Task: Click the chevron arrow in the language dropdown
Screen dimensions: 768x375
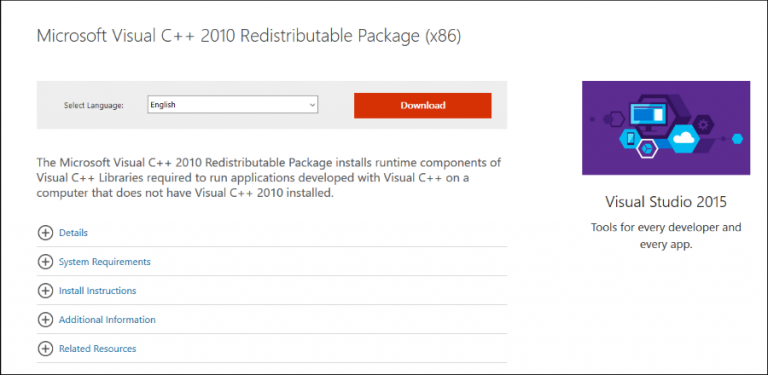Action: coord(312,105)
